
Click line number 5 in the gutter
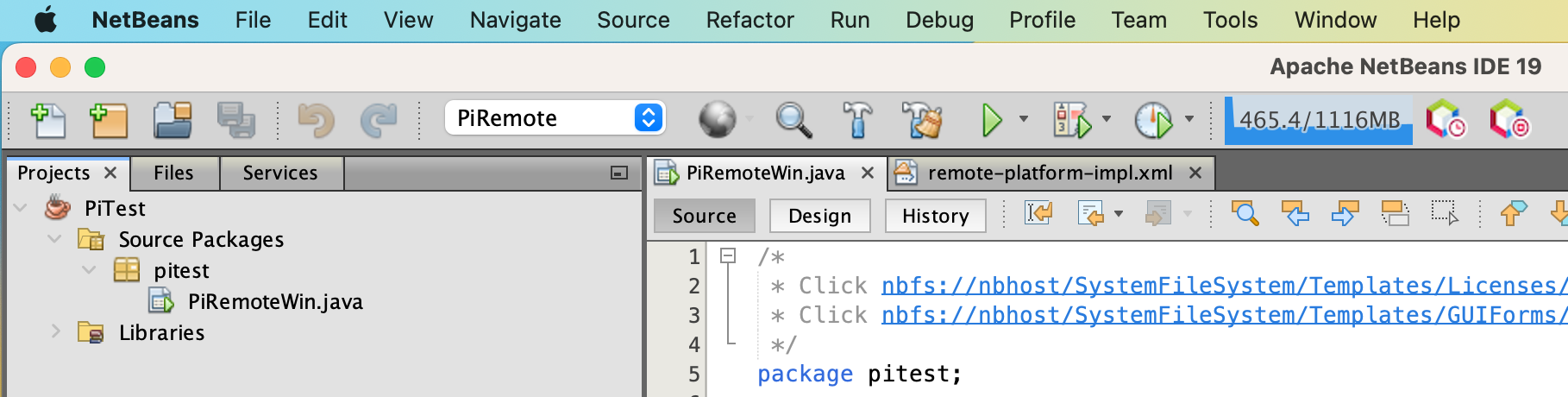[x=693, y=374]
